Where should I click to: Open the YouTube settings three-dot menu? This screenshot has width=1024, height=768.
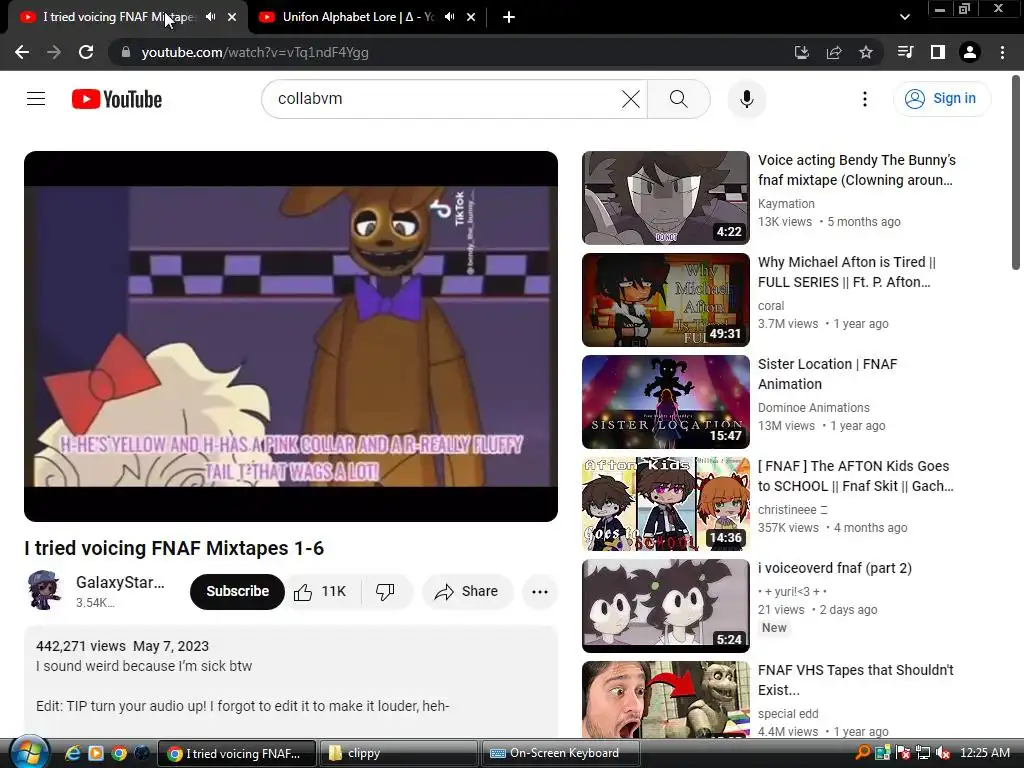(x=865, y=99)
